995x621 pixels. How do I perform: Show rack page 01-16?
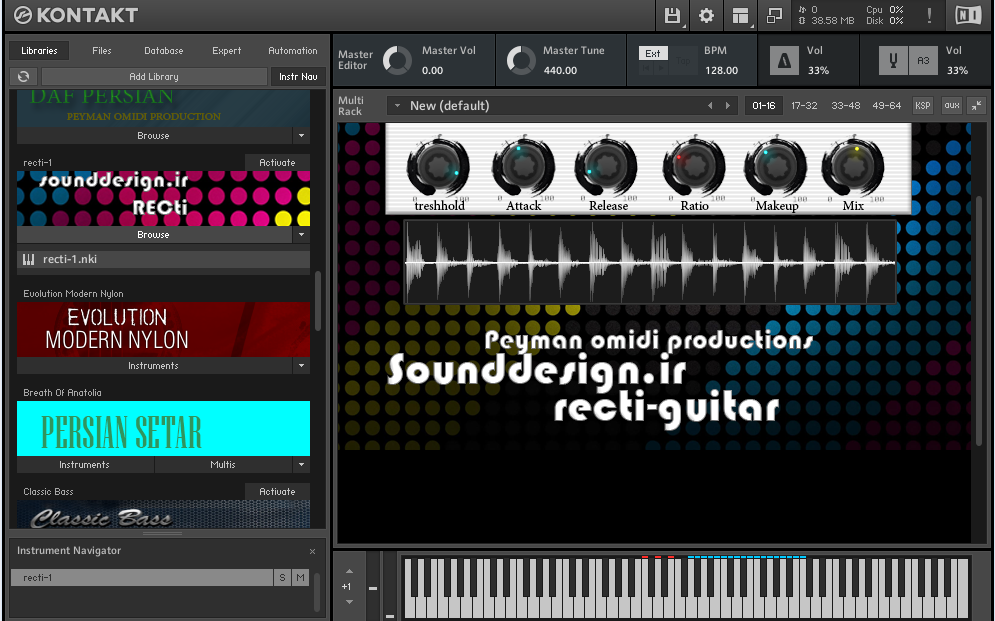pos(763,105)
